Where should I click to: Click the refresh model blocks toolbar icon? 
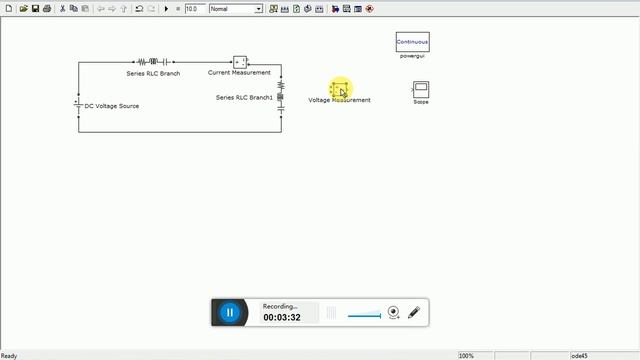(x=296, y=9)
